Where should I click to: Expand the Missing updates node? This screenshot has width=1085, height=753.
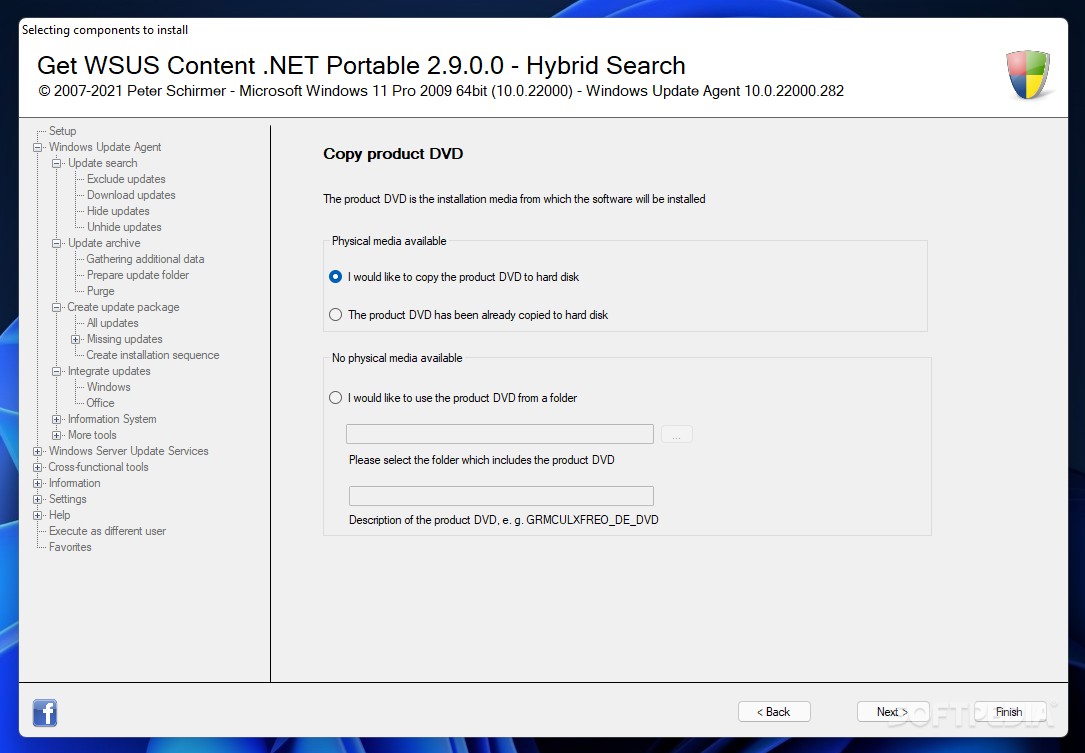point(75,339)
